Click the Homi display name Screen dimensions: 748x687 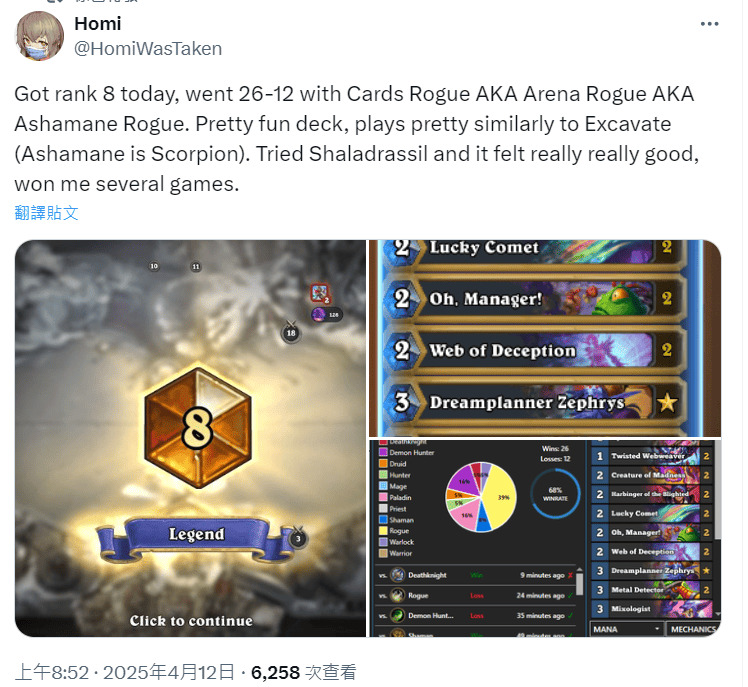click(98, 23)
